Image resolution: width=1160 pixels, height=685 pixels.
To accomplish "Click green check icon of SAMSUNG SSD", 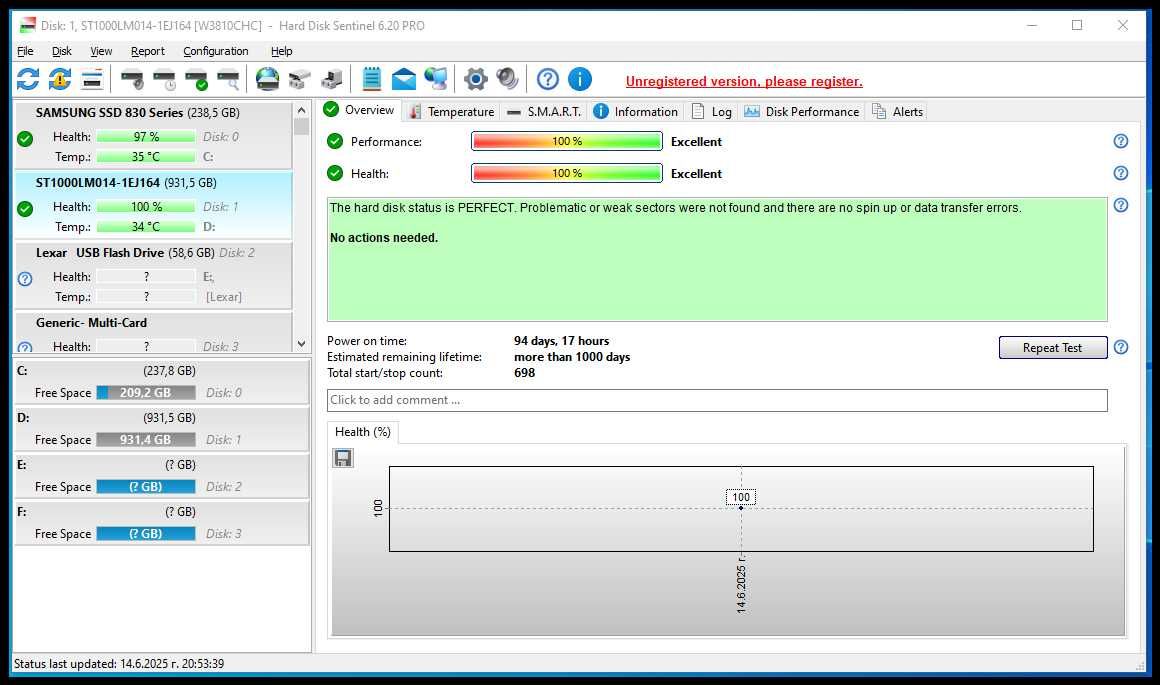I will (x=25, y=138).
